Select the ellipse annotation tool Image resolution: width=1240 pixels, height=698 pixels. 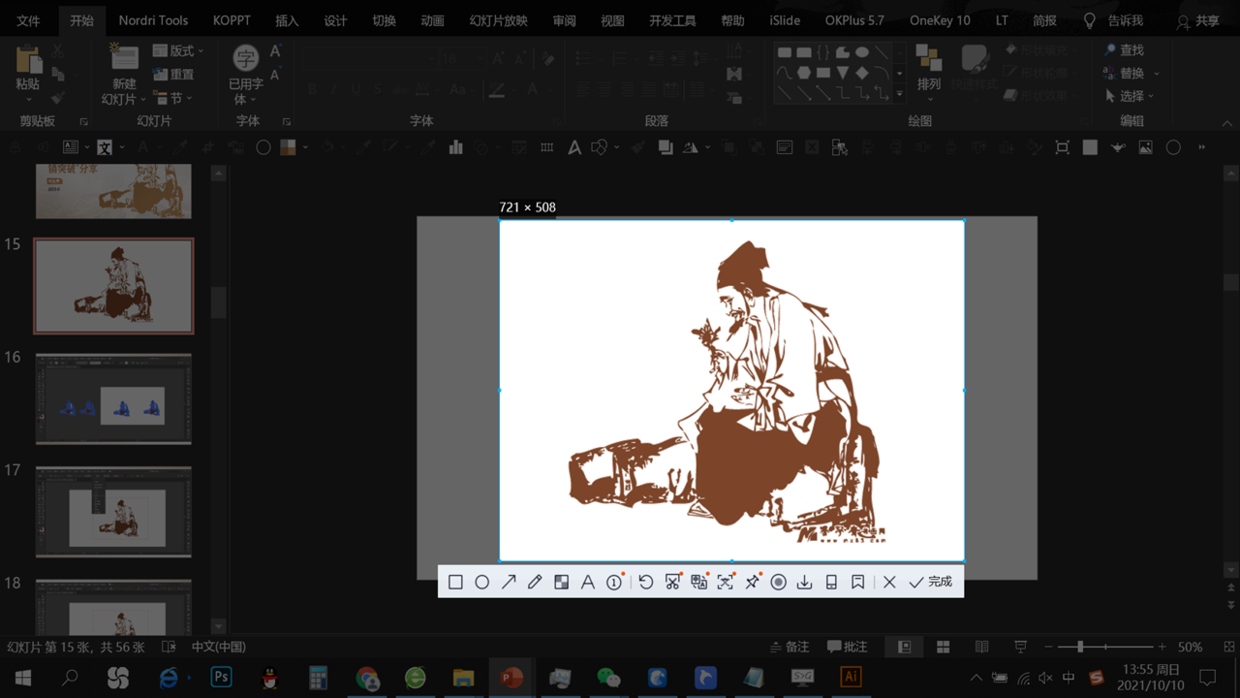pos(482,582)
